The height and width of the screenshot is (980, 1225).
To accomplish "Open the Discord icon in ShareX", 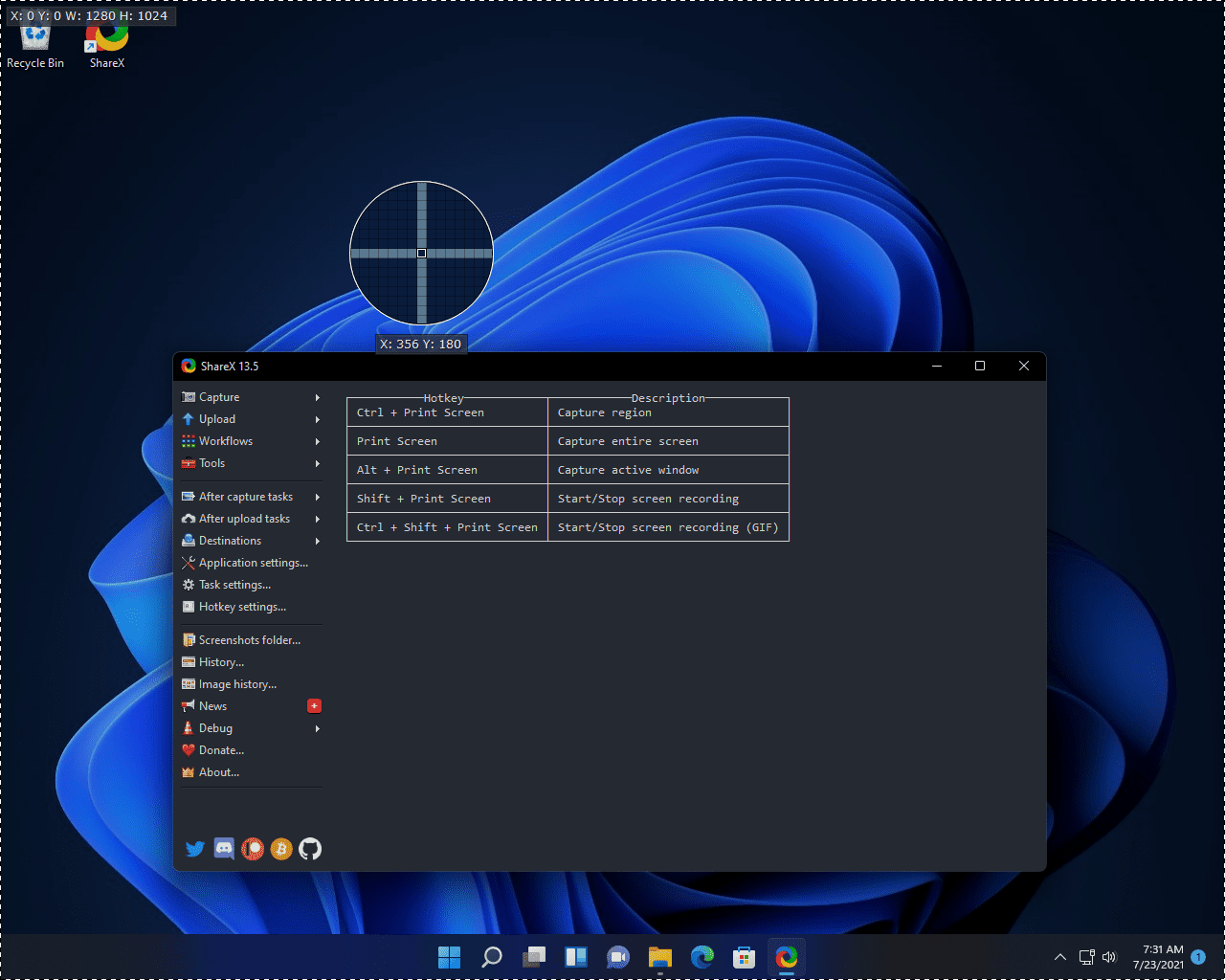I will tap(224, 849).
